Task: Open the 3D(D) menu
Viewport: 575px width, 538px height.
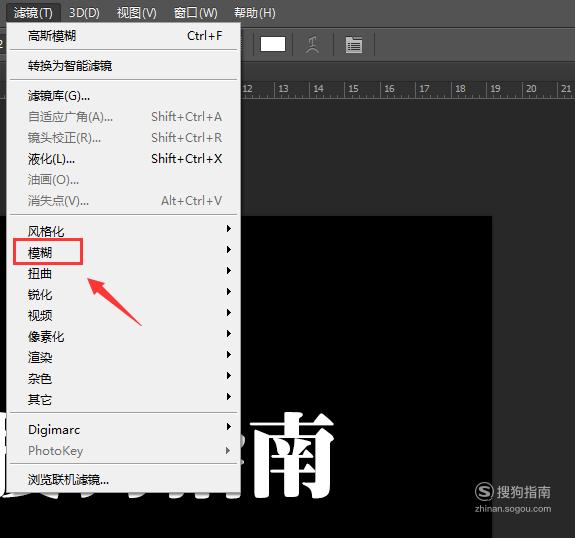Action: point(84,13)
